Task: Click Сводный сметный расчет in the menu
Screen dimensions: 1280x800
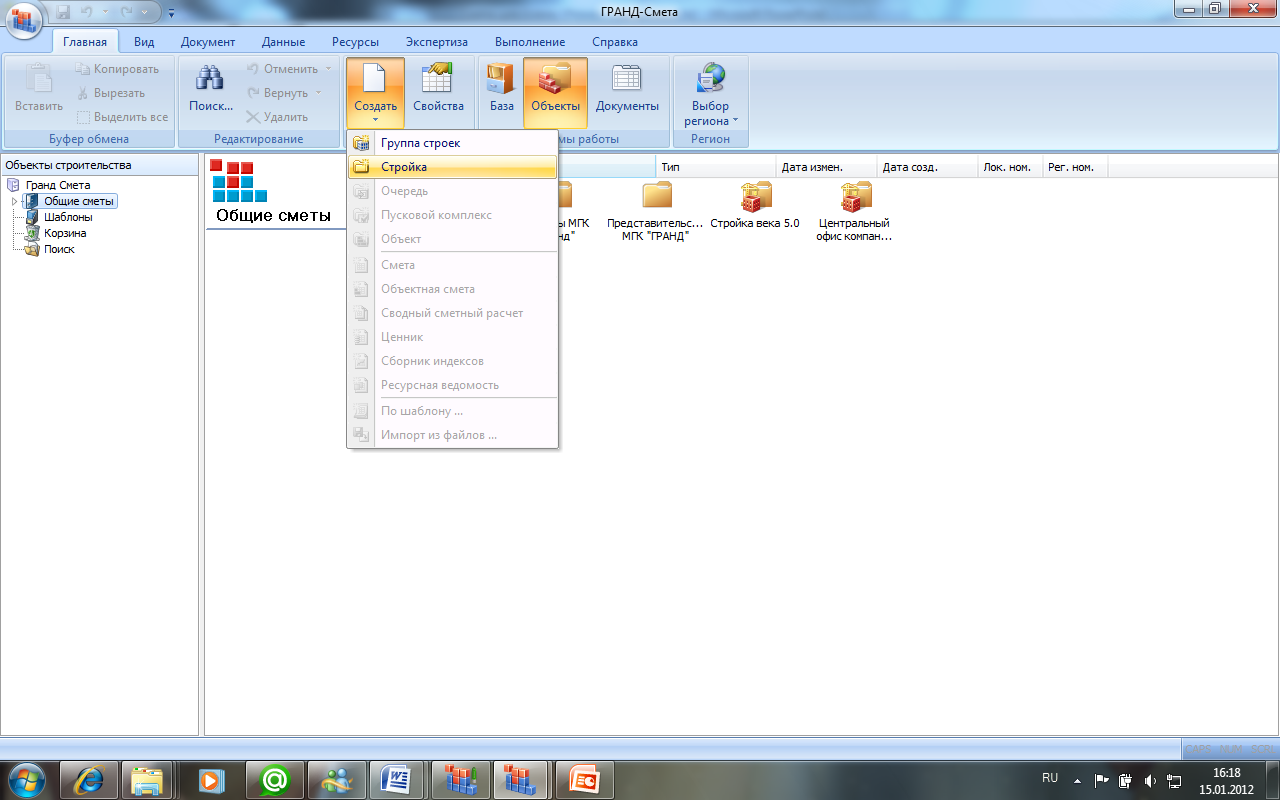Action: 452,313
